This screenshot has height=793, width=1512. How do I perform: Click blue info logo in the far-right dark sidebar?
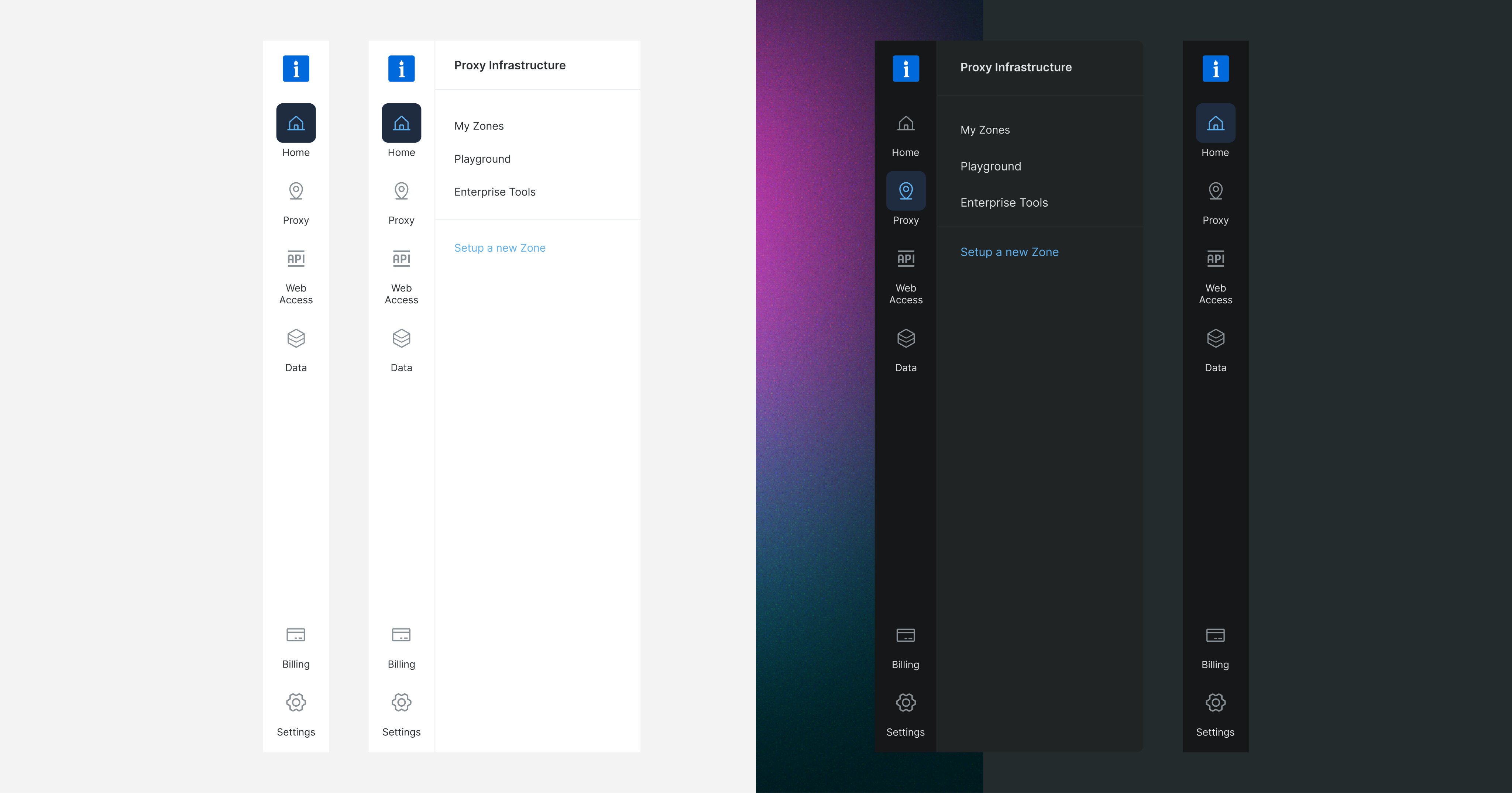pyautogui.click(x=1216, y=69)
